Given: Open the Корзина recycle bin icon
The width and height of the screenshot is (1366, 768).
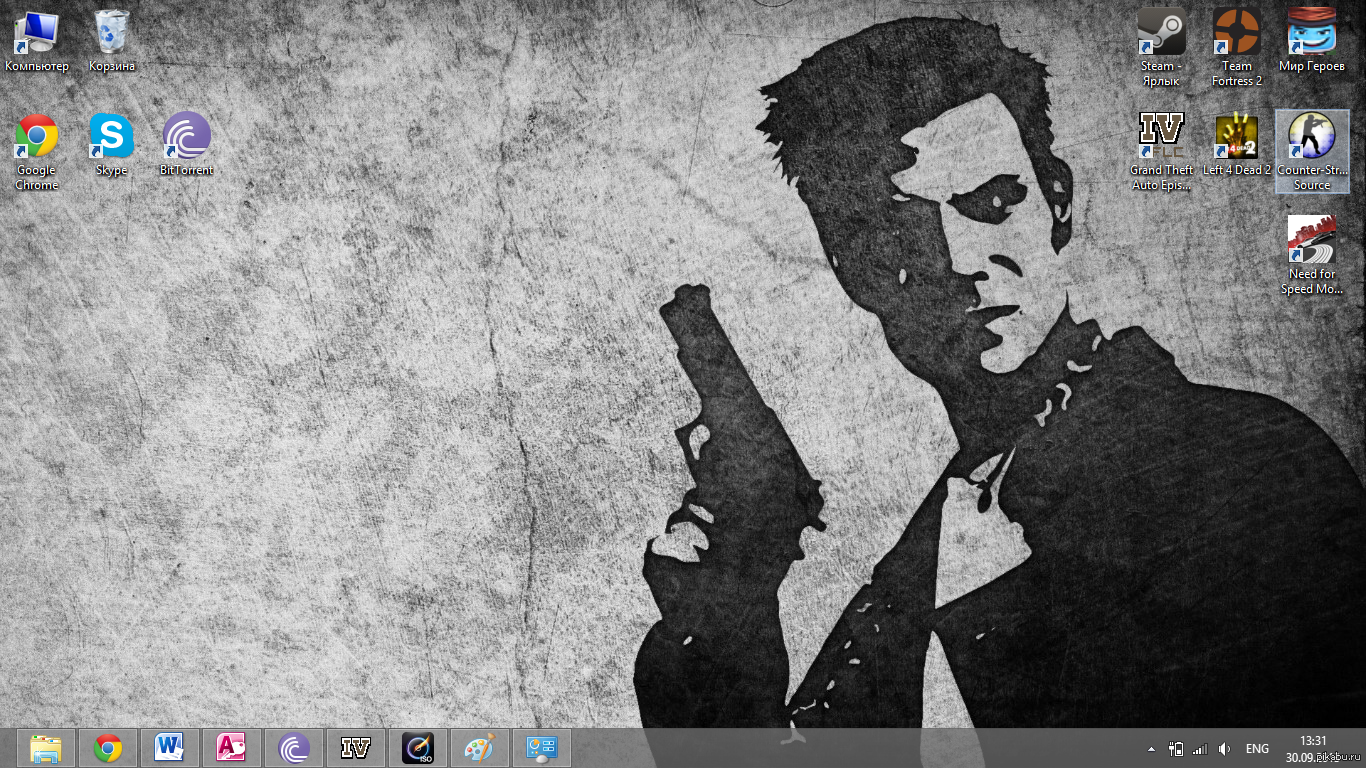Looking at the screenshot, I should 112,41.
